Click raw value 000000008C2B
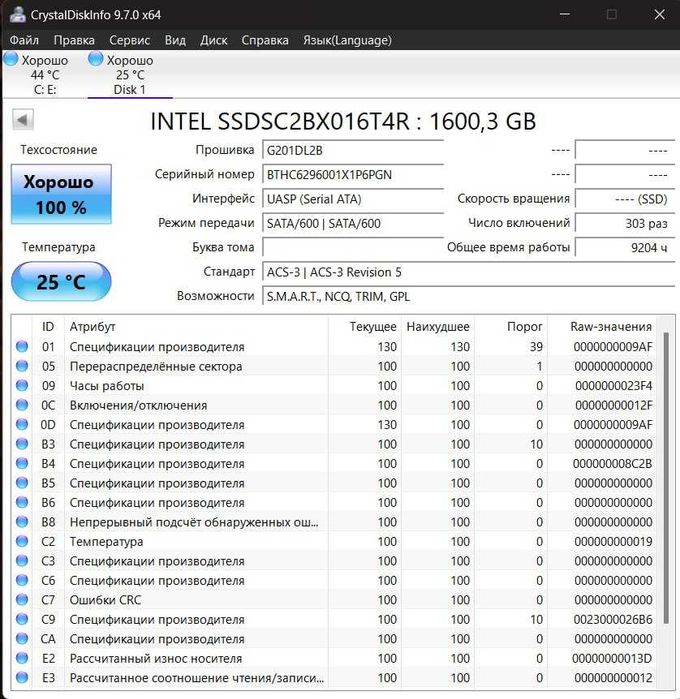 (613, 464)
